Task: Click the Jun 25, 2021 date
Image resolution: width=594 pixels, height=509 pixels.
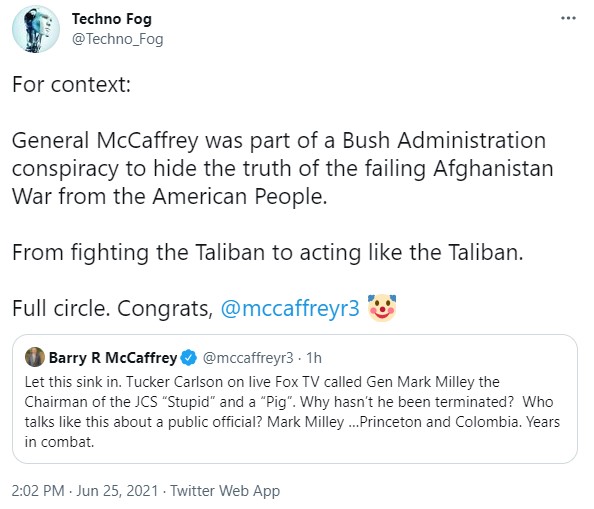Action: [x=117, y=490]
